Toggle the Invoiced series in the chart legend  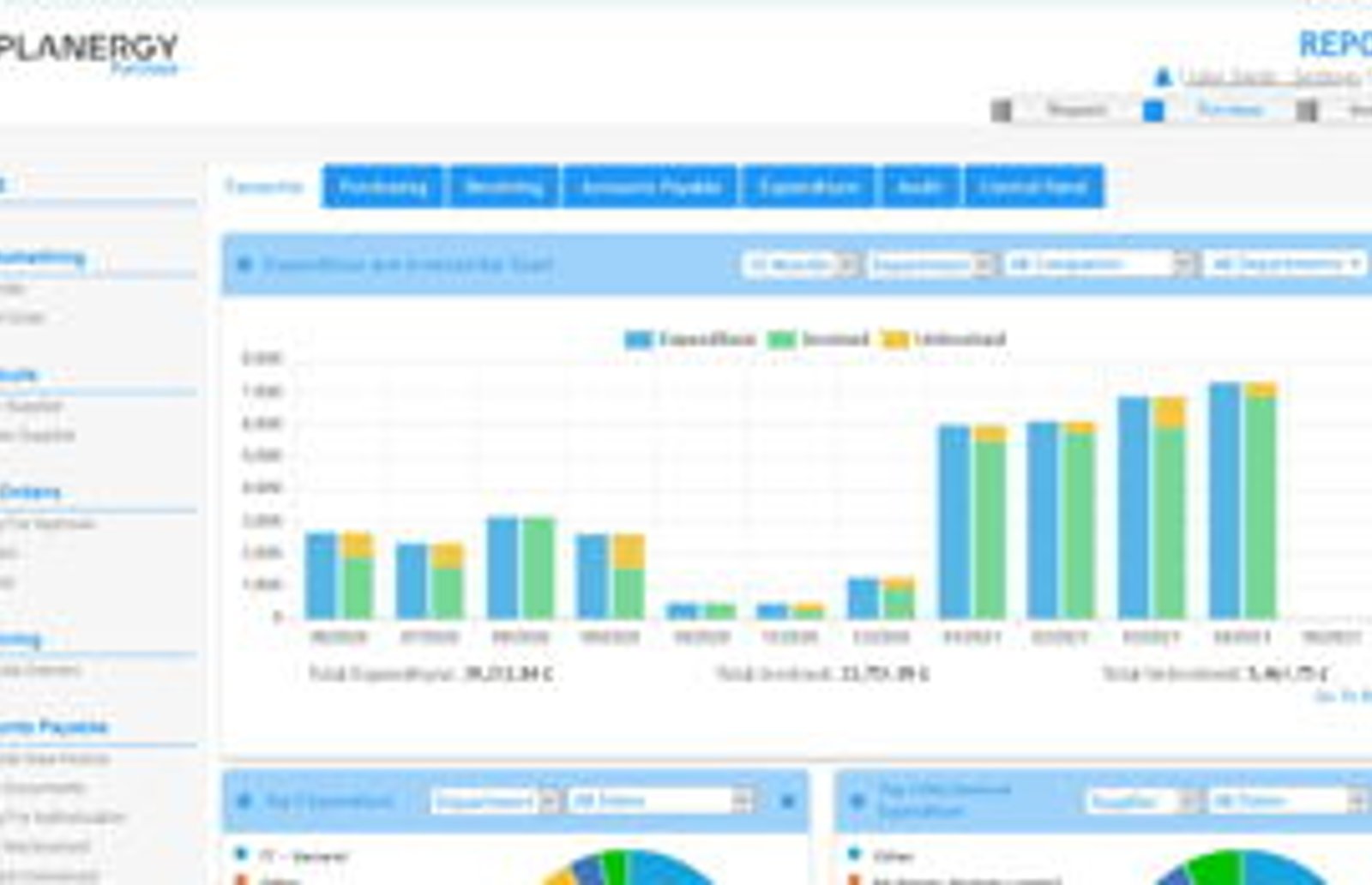point(818,339)
